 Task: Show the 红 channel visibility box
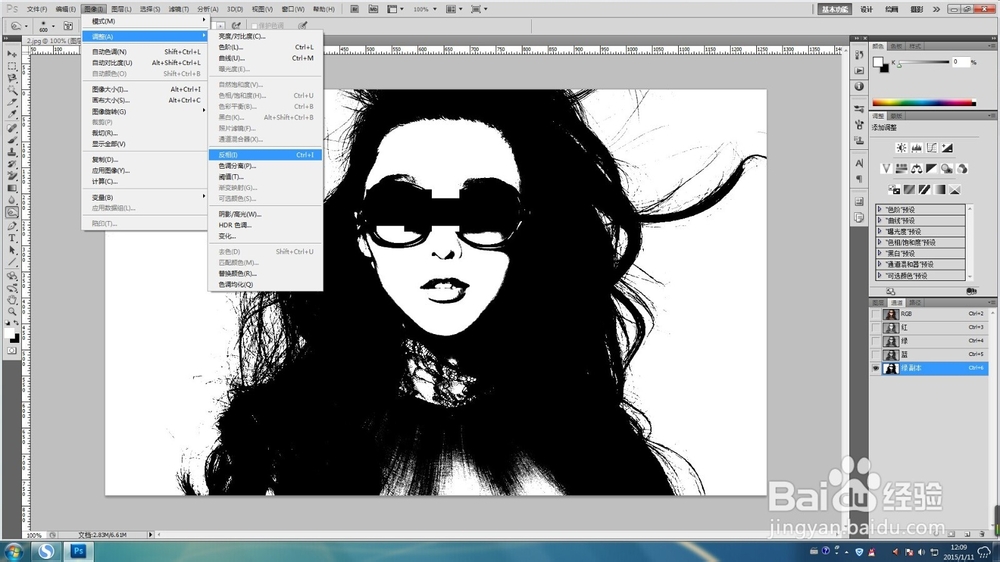[876, 327]
